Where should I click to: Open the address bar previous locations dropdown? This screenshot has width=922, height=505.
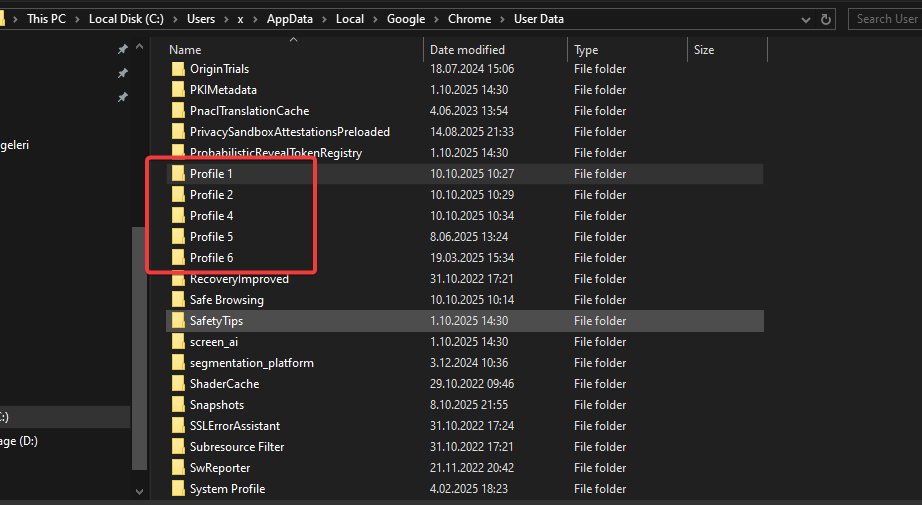806,19
